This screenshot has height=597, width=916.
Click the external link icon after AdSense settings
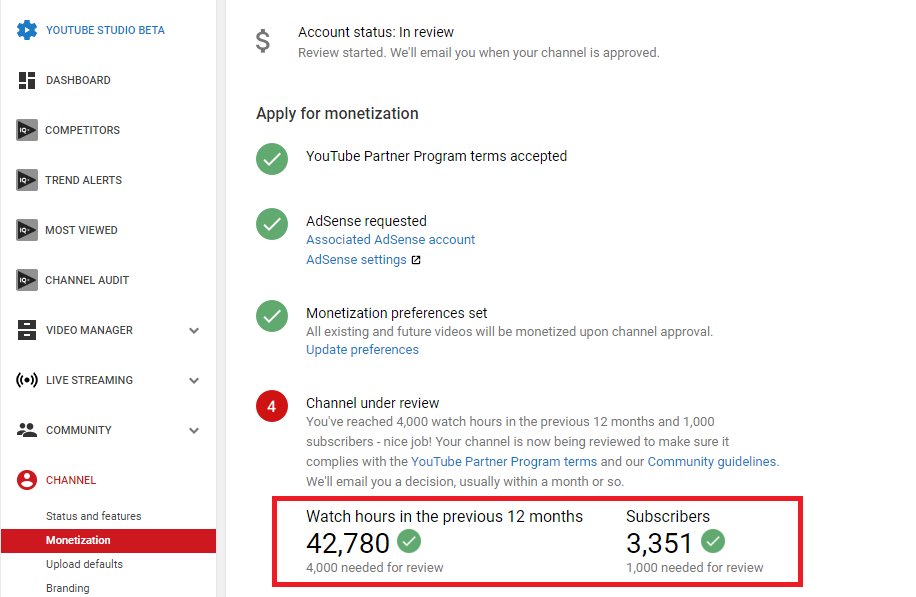coord(416,260)
